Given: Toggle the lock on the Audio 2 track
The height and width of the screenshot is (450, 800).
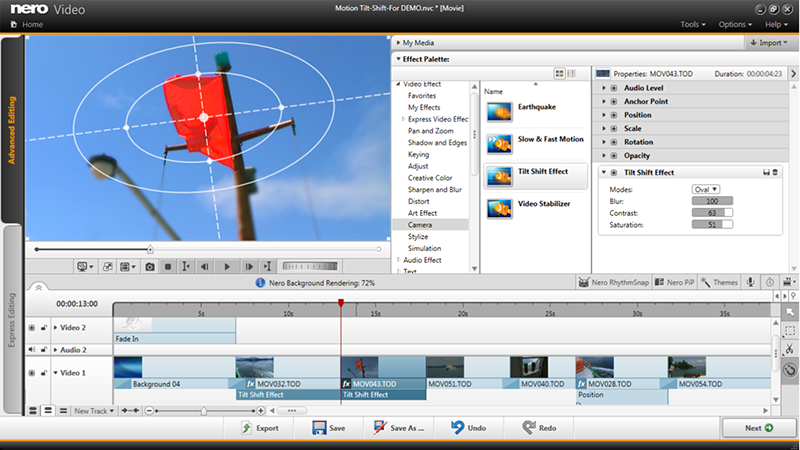Looking at the screenshot, I should tap(43, 350).
